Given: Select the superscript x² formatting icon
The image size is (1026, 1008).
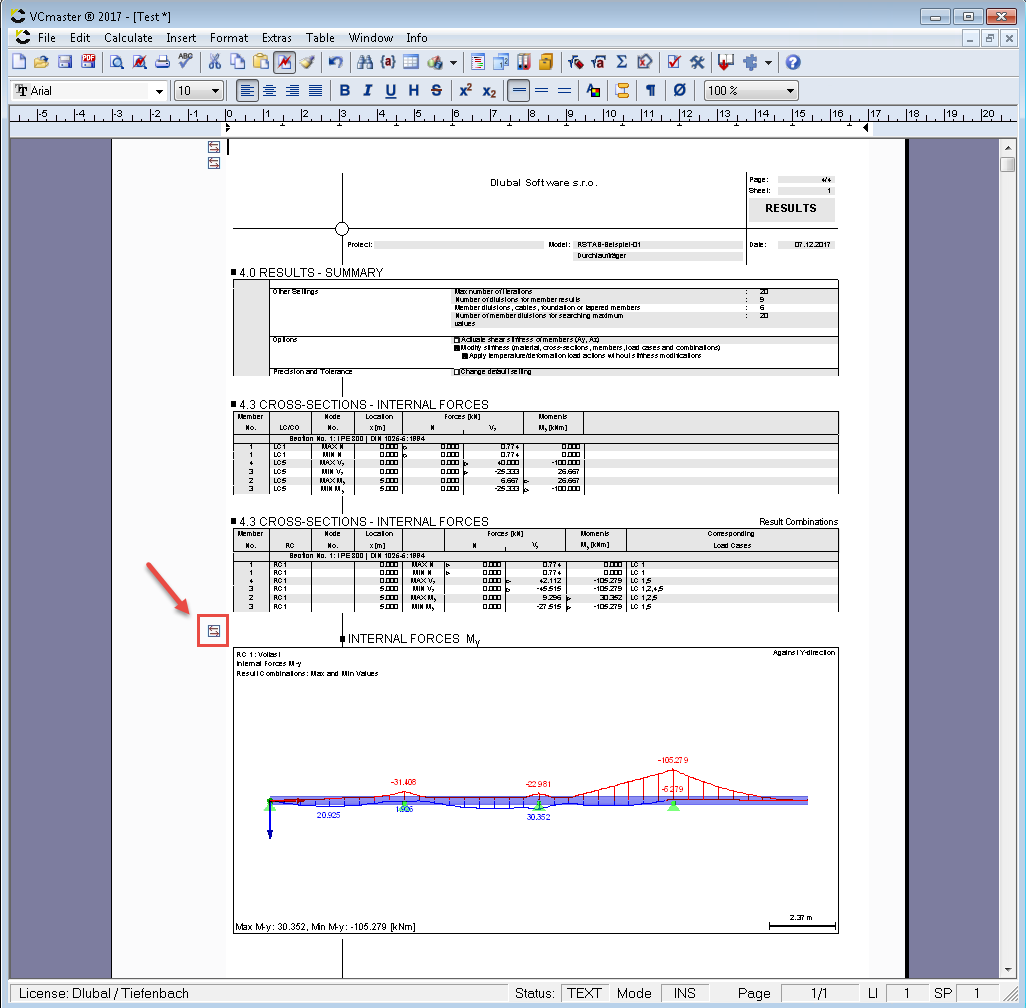Looking at the screenshot, I should click(466, 90).
